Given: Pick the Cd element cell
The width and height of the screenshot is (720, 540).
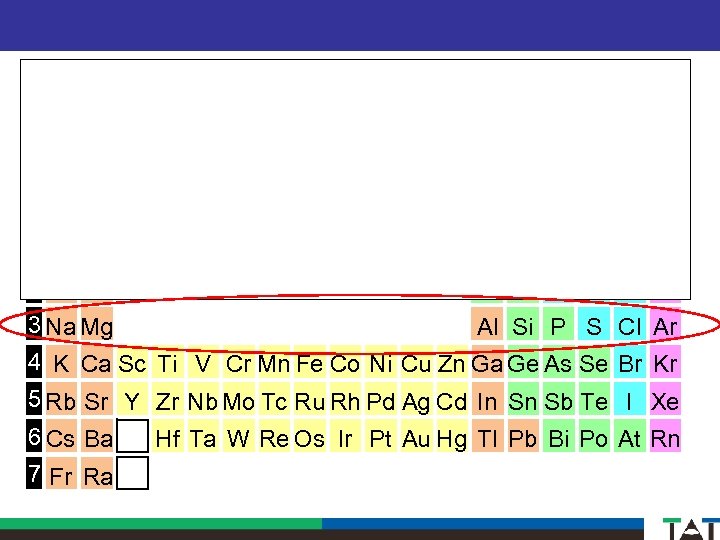Looking at the screenshot, I should [x=452, y=399].
